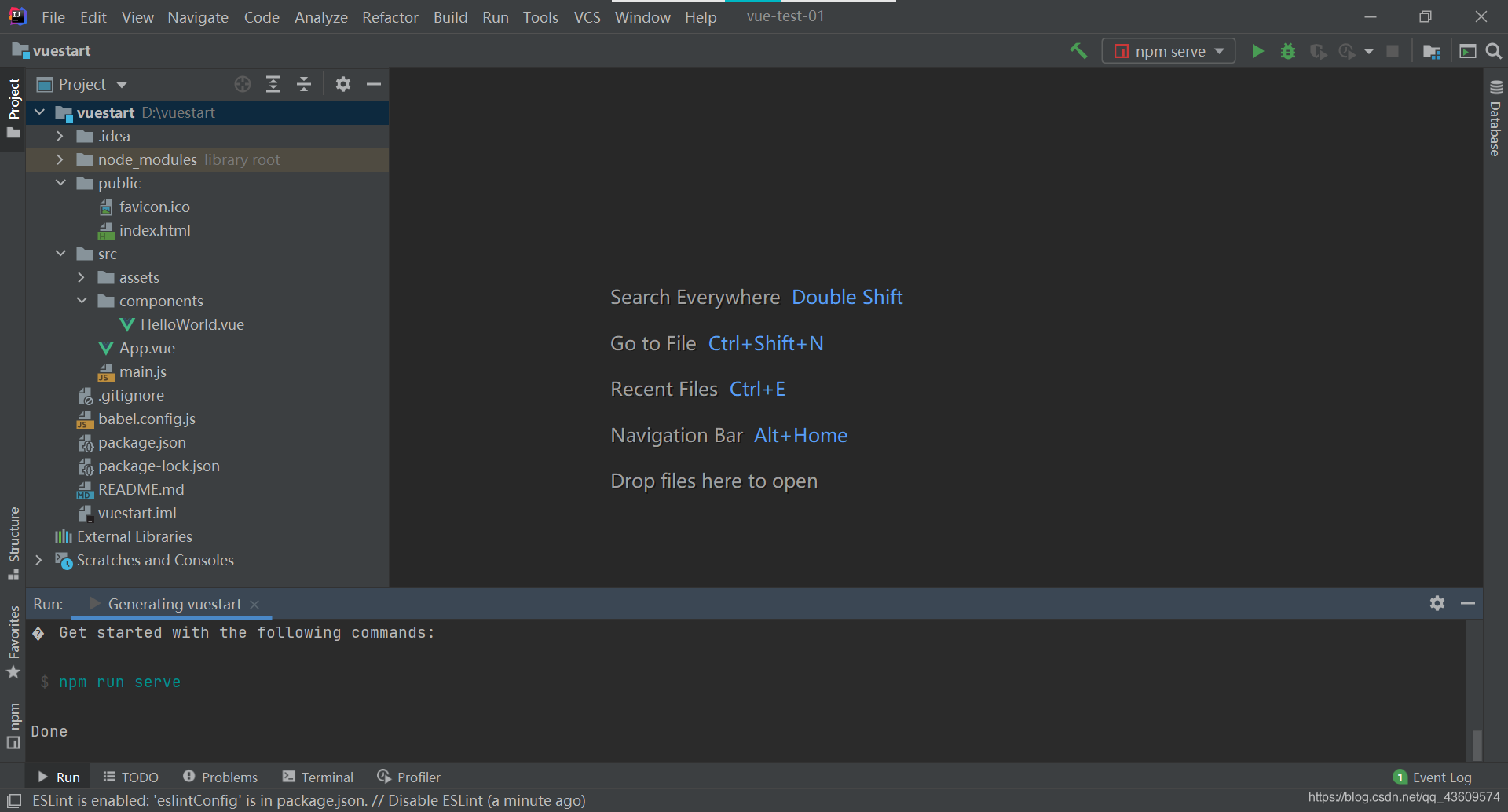Expand Scratches and Consoles node
Image resolution: width=1508 pixels, height=812 pixels.
(38, 560)
